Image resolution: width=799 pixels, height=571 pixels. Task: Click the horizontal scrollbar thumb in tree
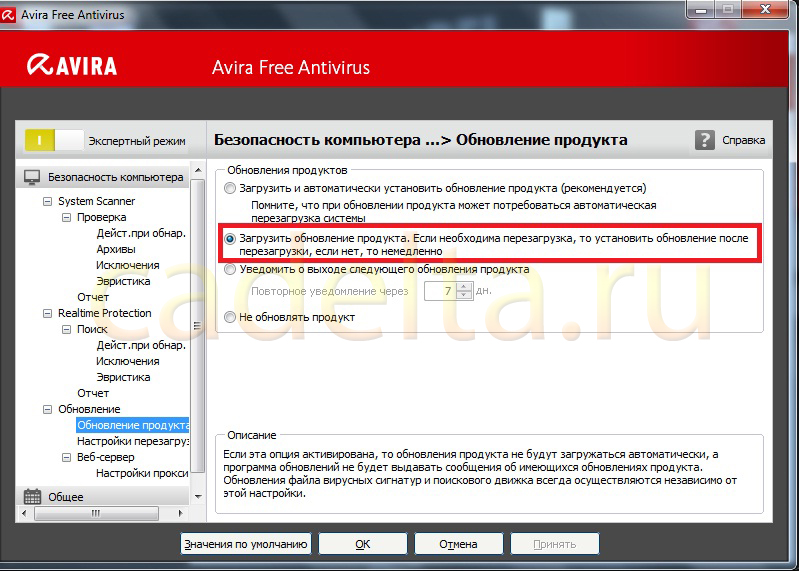(96, 513)
